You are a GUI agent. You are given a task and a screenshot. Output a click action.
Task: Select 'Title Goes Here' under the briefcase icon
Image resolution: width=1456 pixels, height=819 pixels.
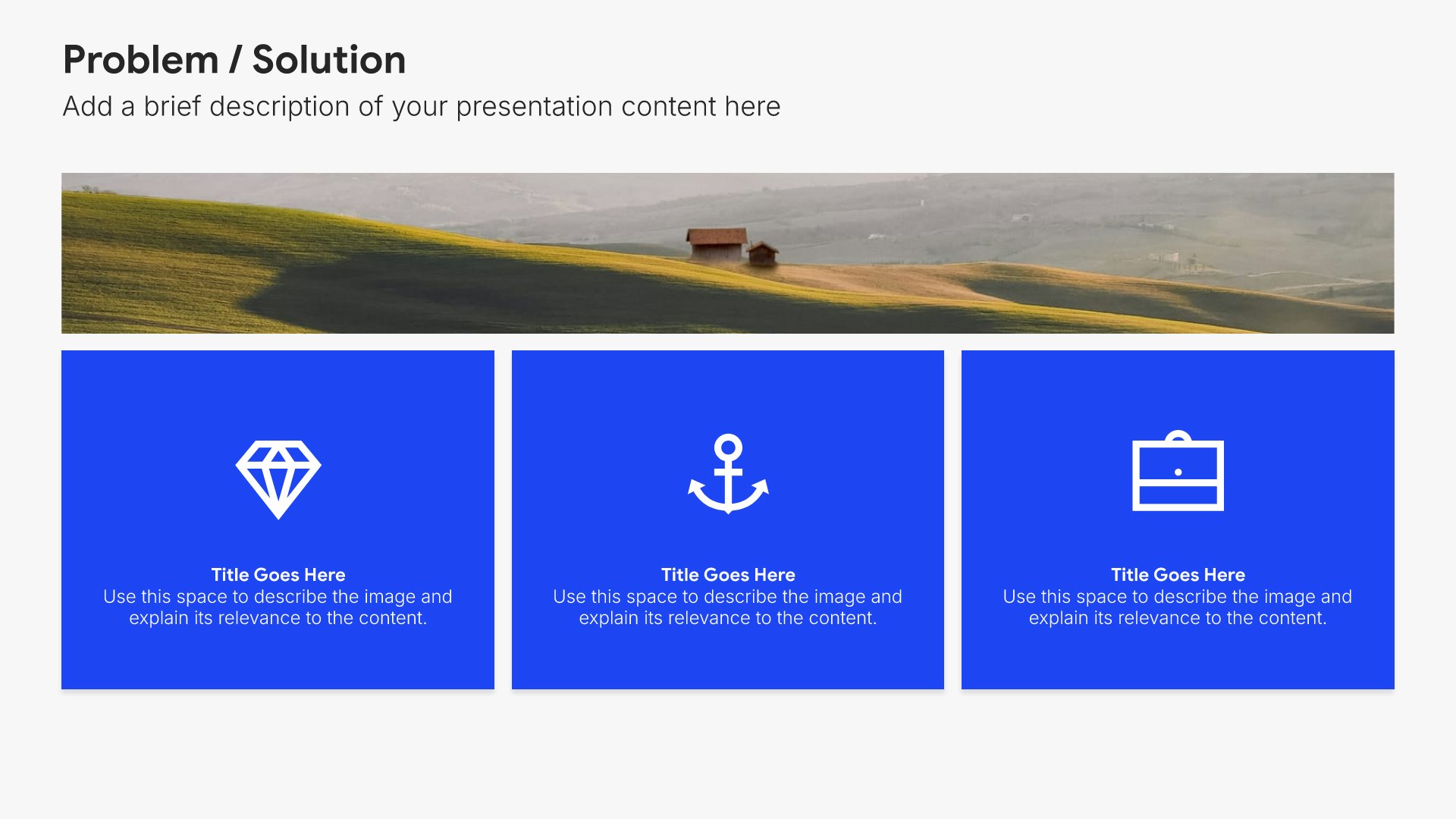pyautogui.click(x=1178, y=575)
